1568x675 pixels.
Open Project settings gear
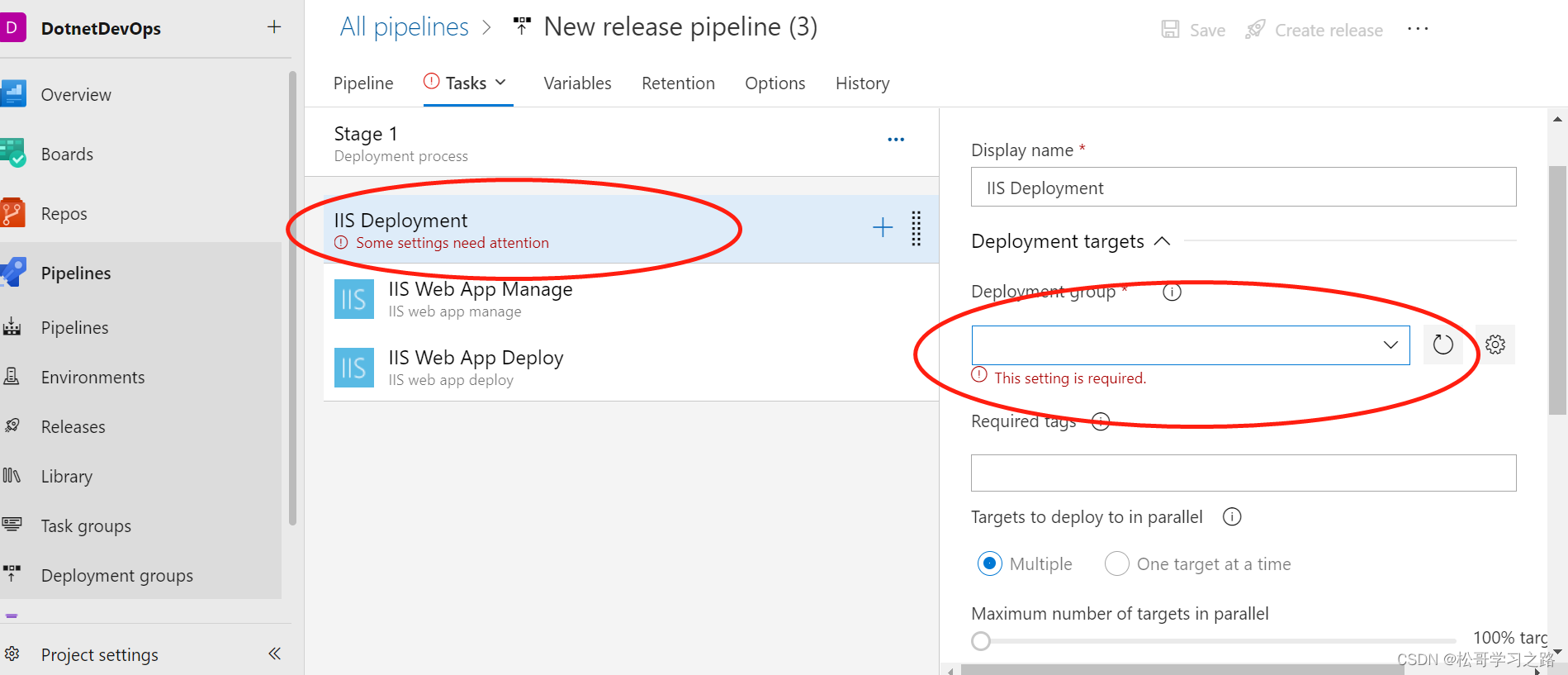(12, 654)
